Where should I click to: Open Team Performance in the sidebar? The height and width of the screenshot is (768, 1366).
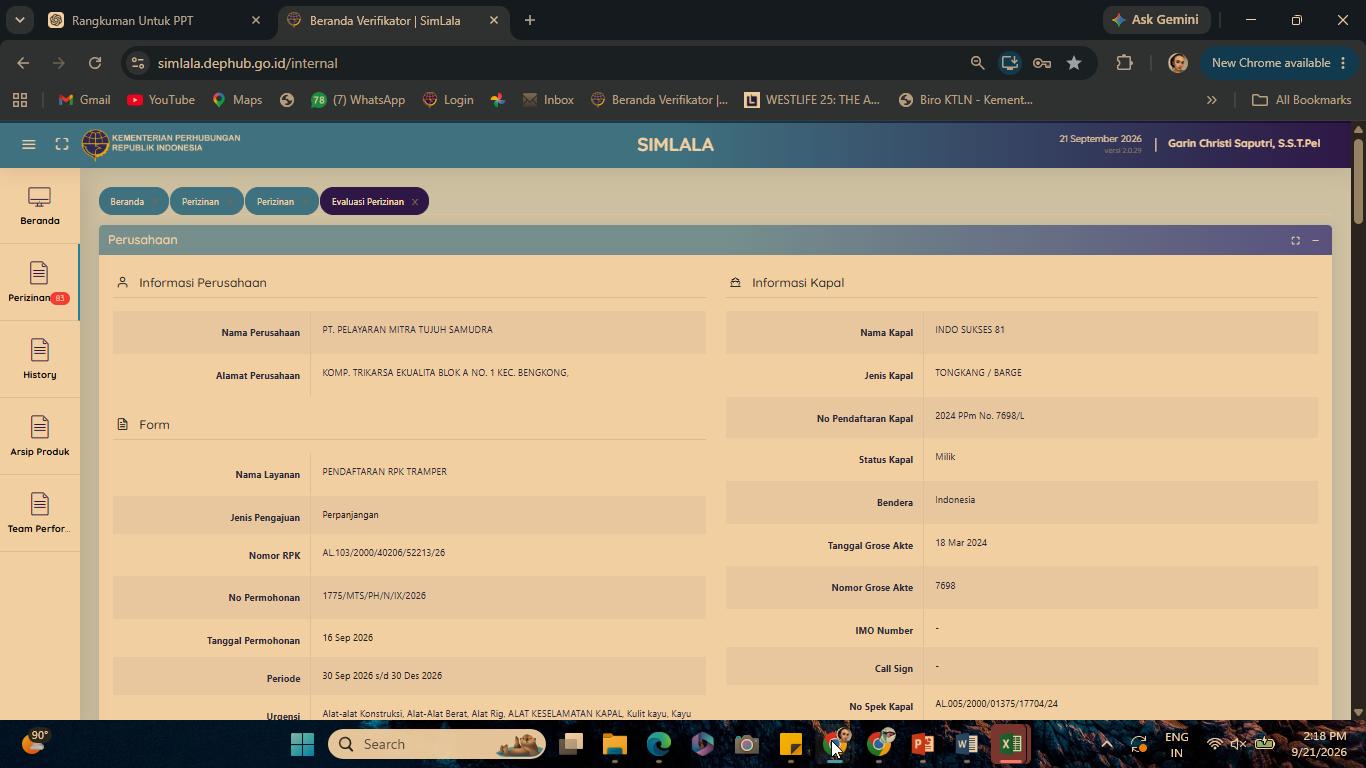click(40, 514)
